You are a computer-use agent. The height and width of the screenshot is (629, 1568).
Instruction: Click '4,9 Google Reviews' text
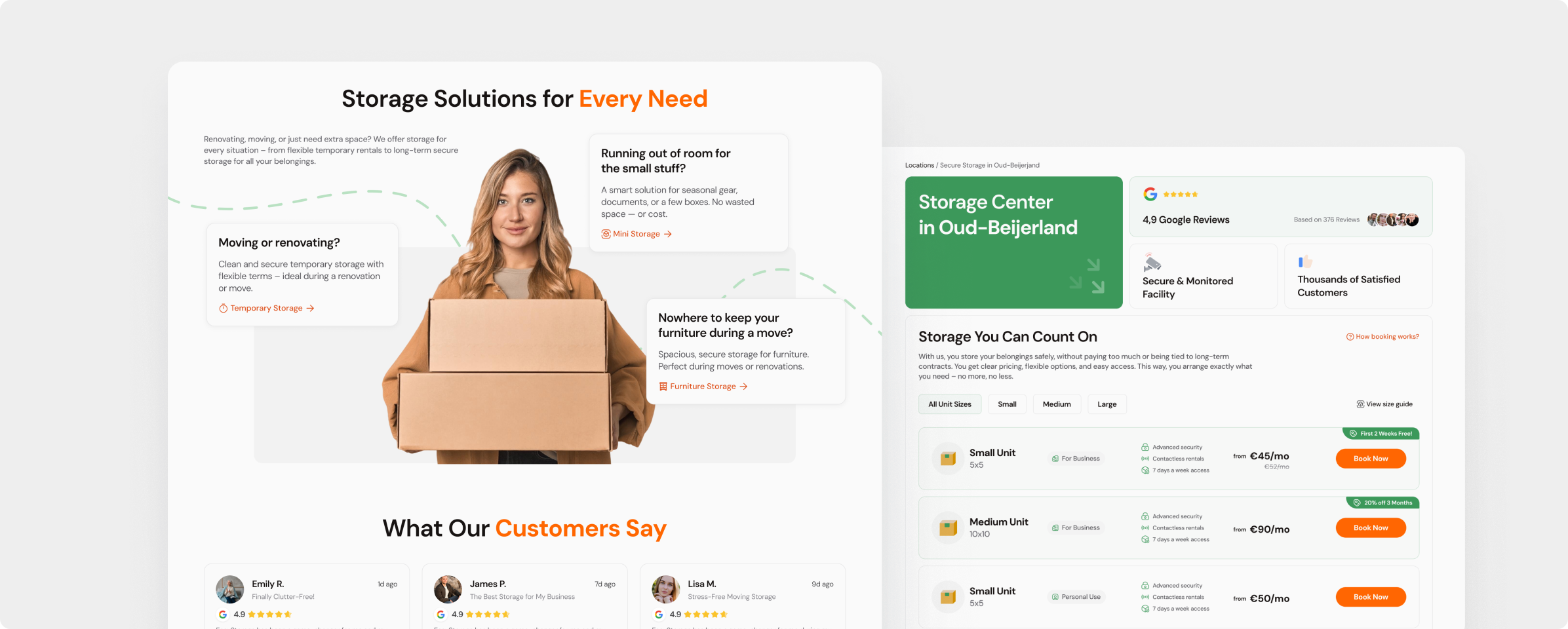tap(1186, 220)
